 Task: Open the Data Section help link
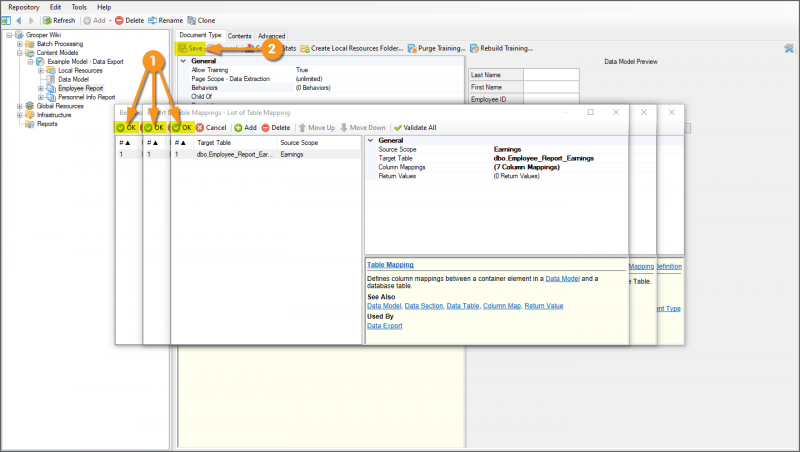(424, 306)
